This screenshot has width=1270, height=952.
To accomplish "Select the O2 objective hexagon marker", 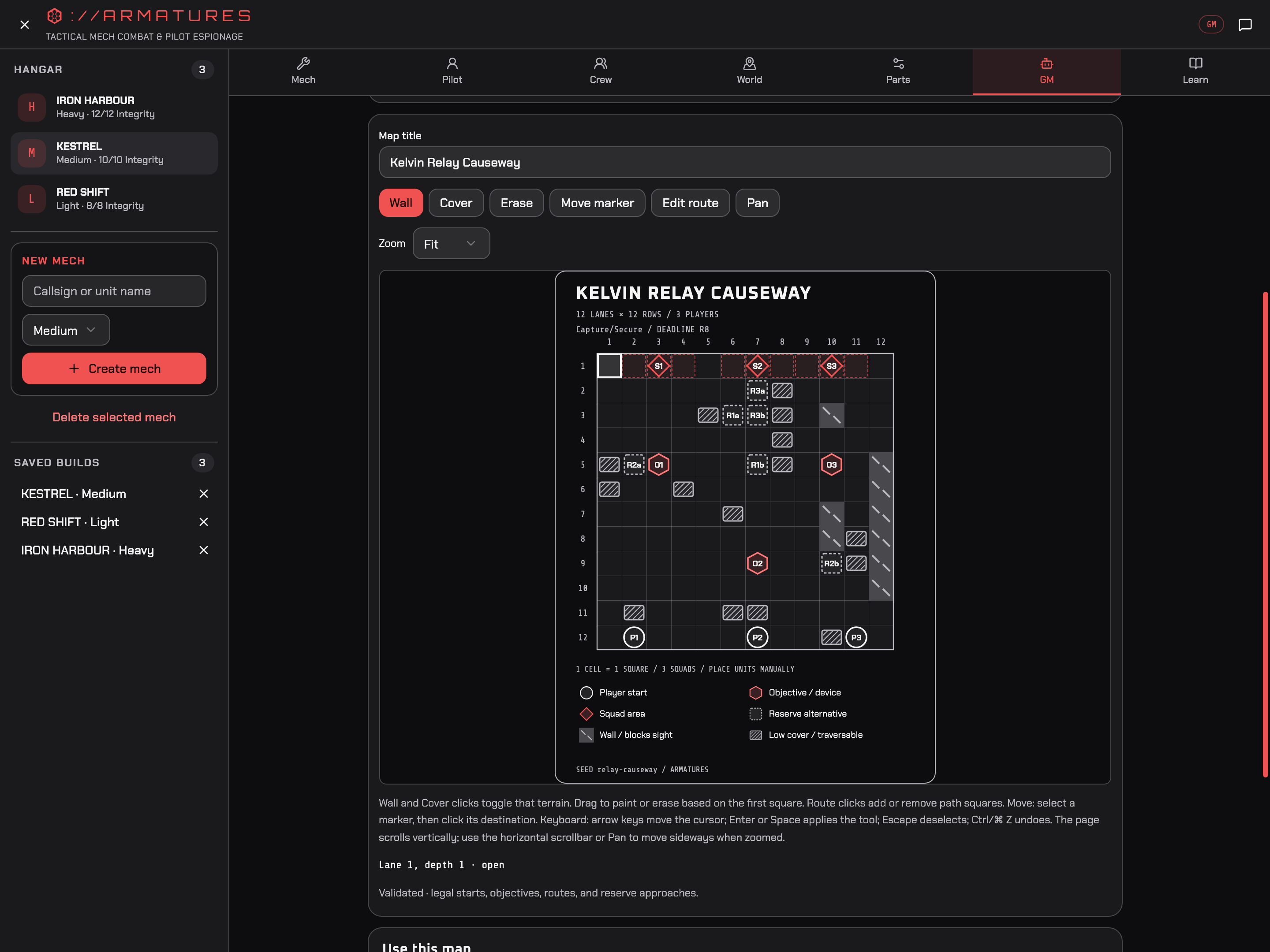I will tap(757, 564).
